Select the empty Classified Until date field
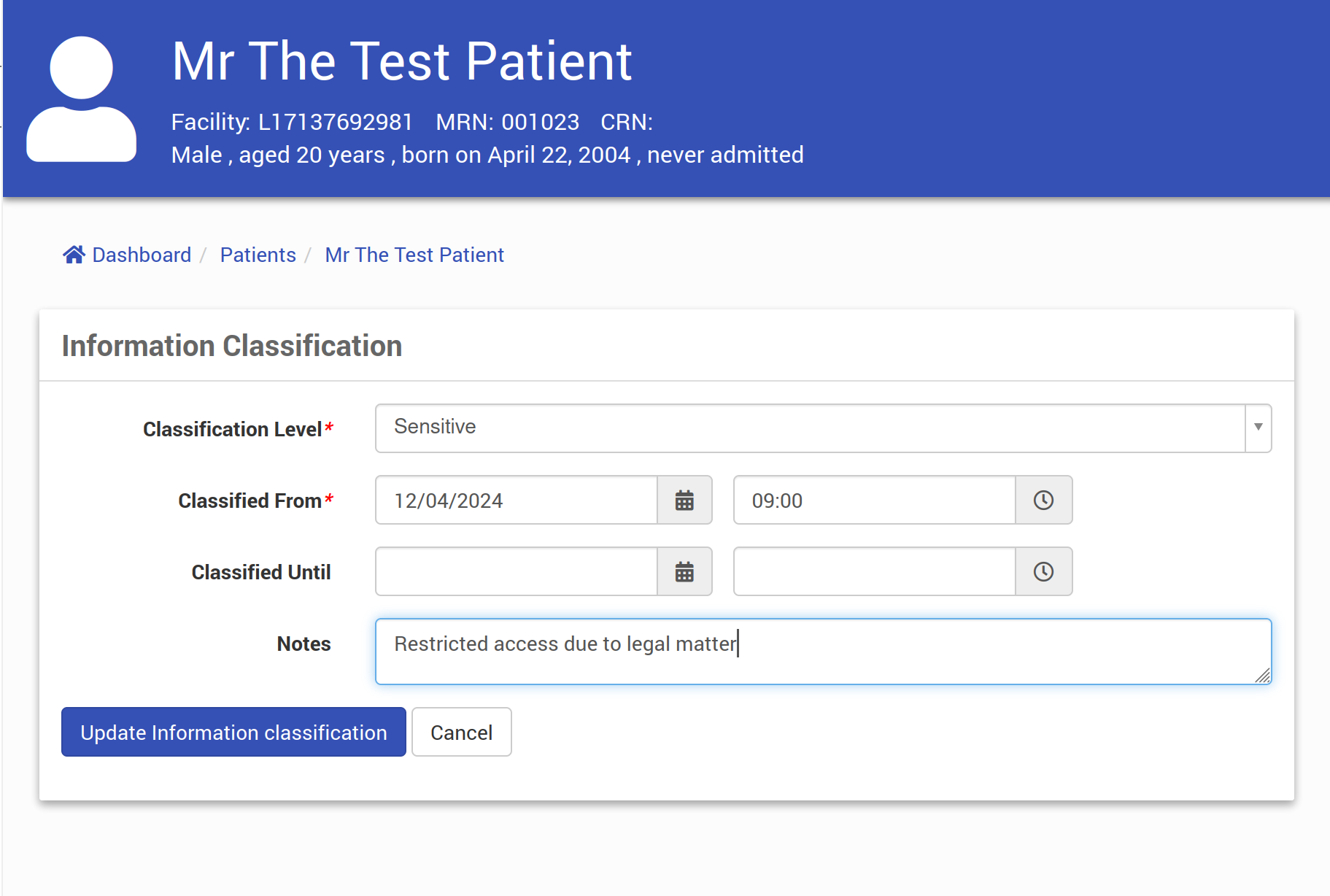This screenshot has width=1330, height=896. (517, 572)
